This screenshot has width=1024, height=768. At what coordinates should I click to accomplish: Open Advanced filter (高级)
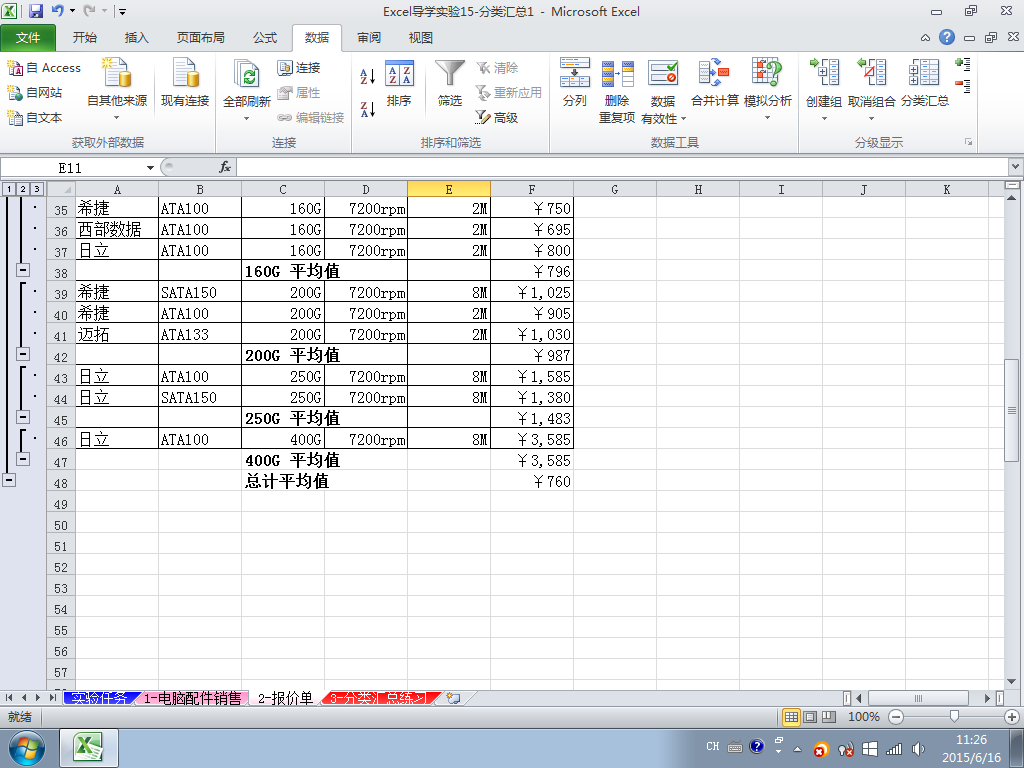coord(497,118)
